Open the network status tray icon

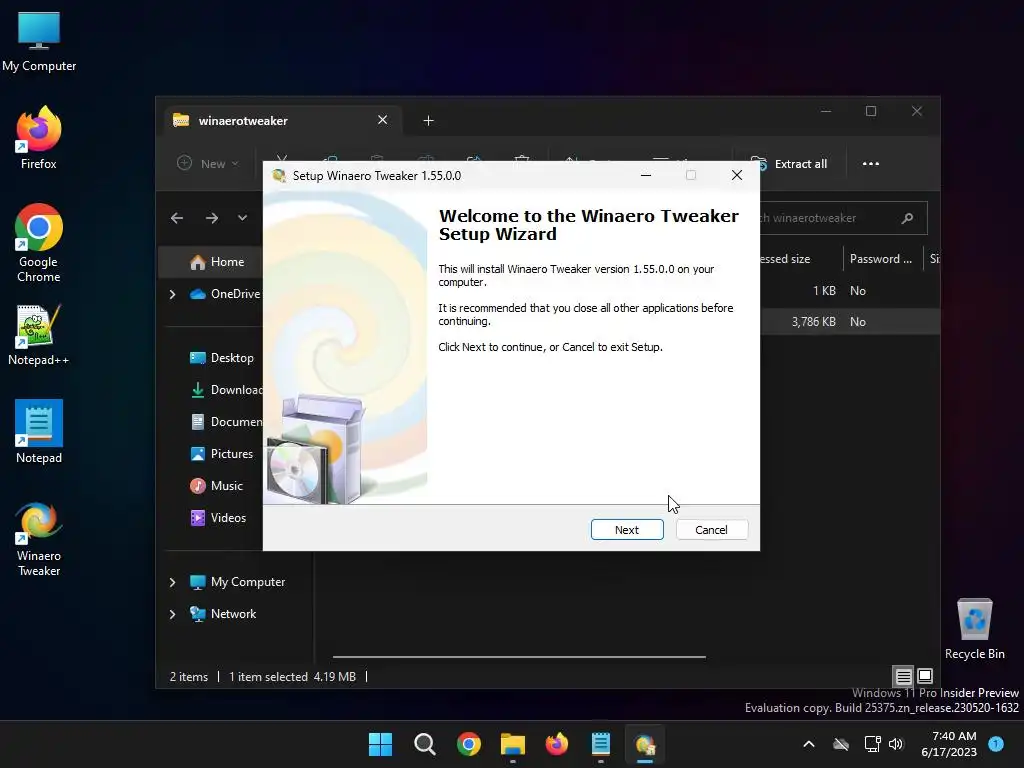click(872, 744)
